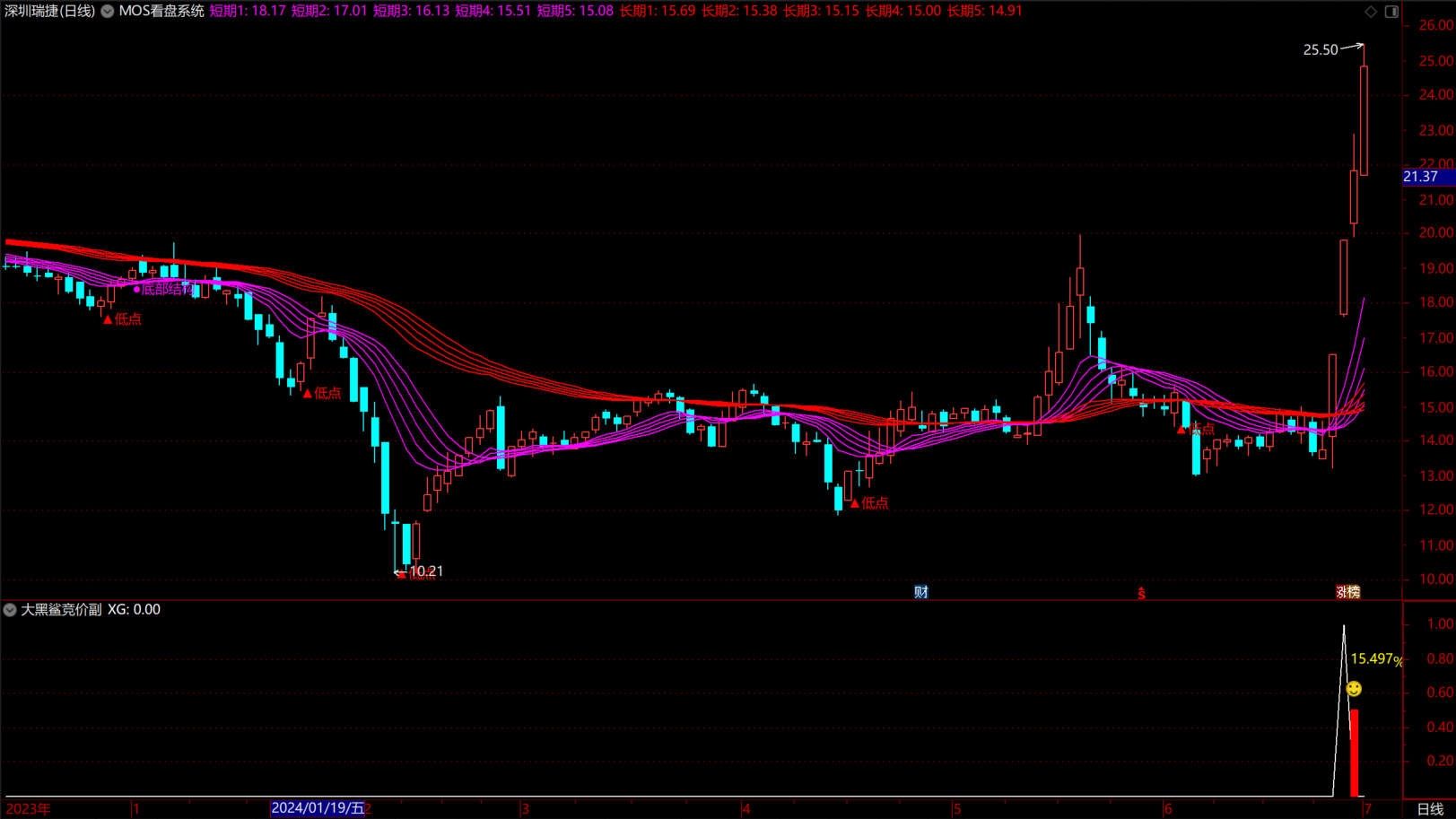Toggle the side panel icon at top right
Screen dimensions: 1456x819
point(1391,12)
